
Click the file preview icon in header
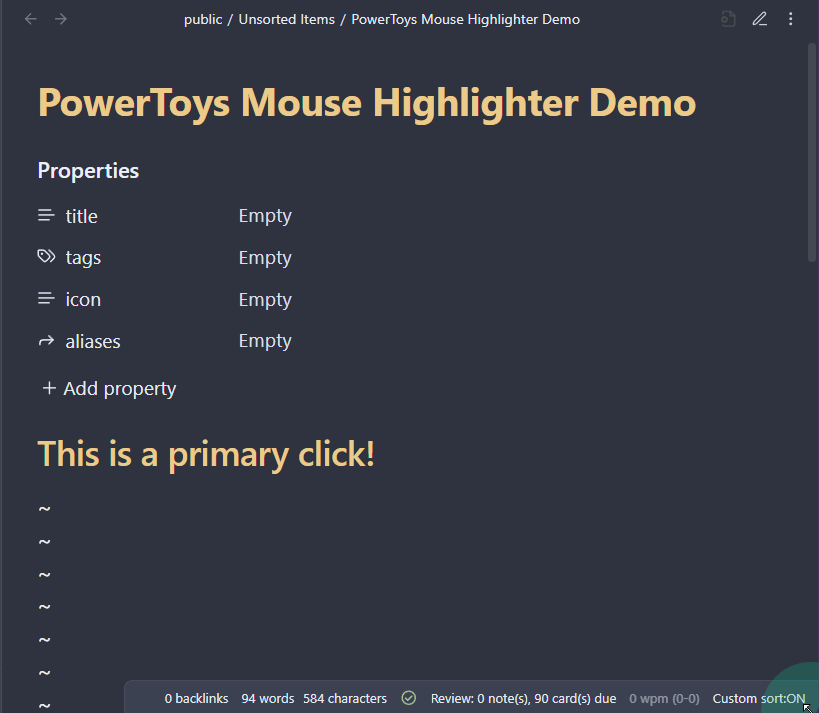pyautogui.click(x=728, y=19)
